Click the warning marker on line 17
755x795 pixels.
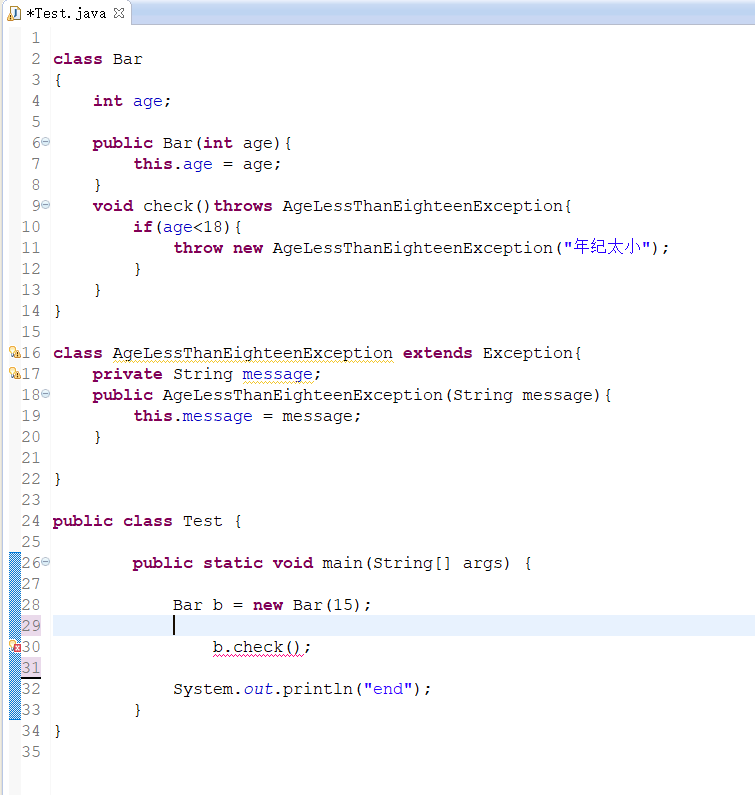click(15, 374)
